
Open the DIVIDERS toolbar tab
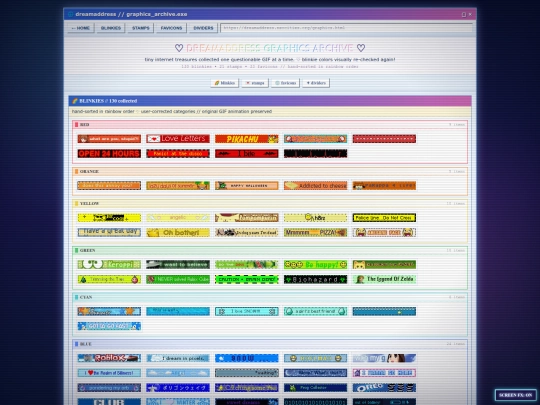203,28
